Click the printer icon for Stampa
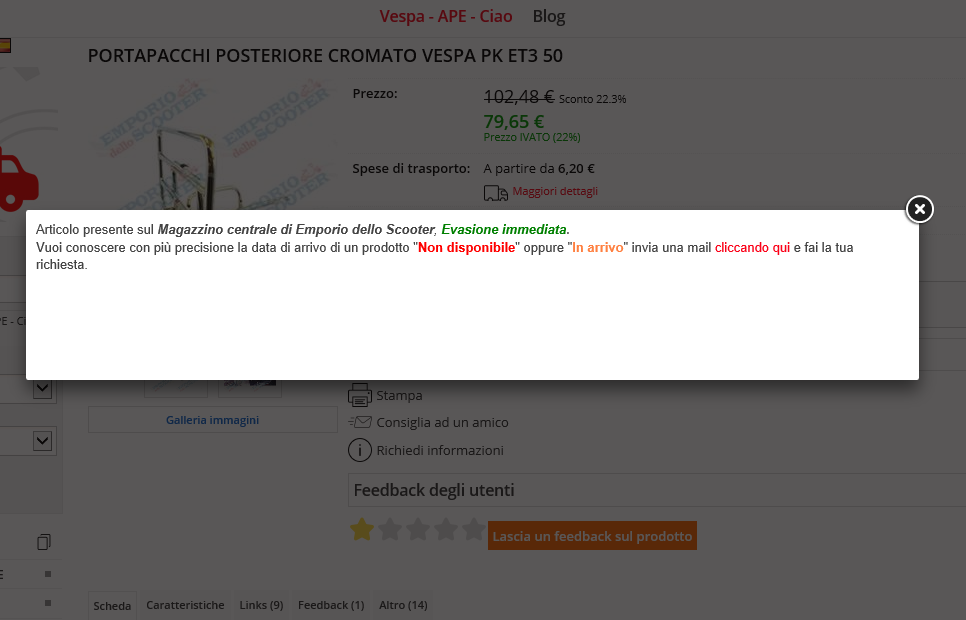The height and width of the screenshot is (620, 966). tap(360, 395)
